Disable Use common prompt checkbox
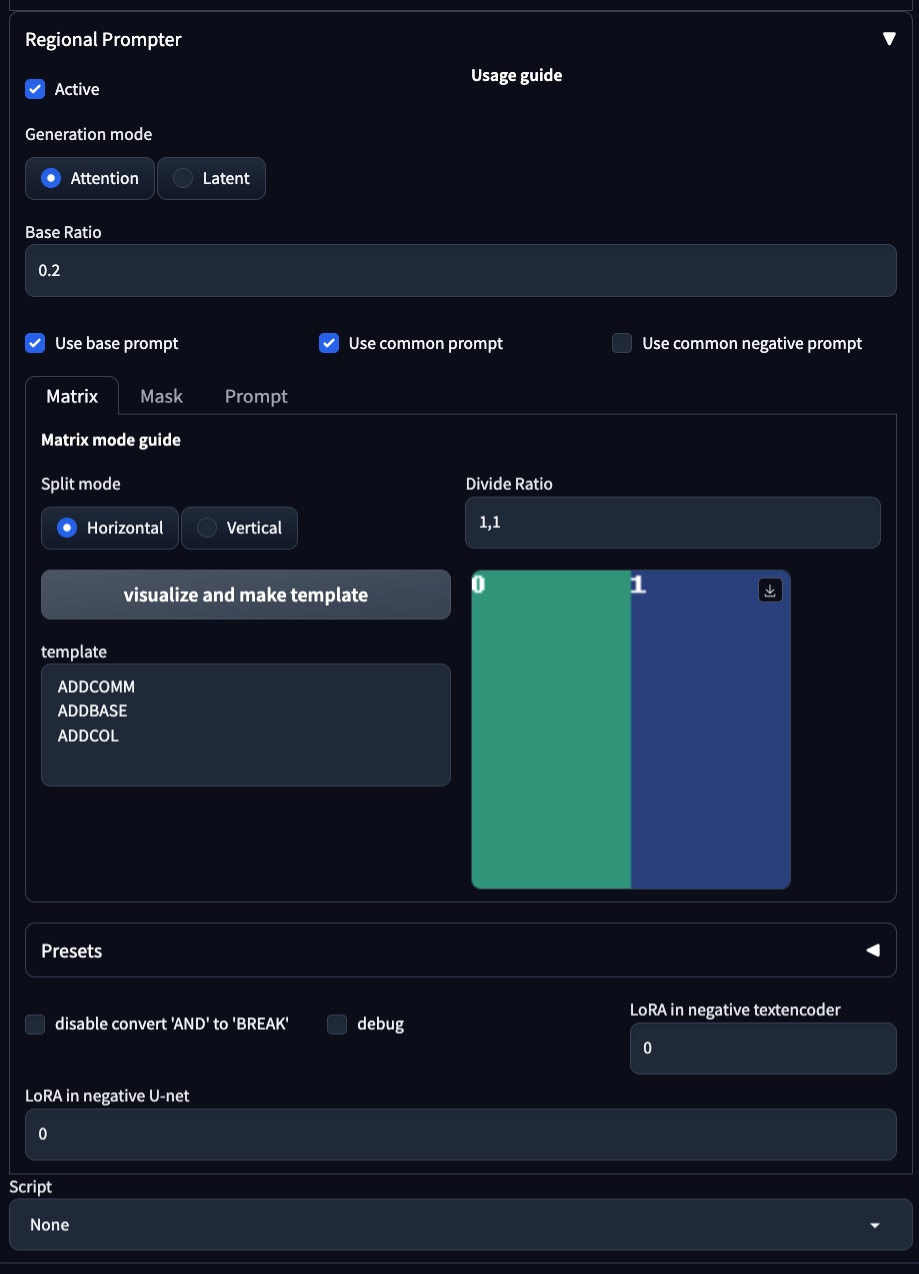Viewport: 919px width, 1274px height. coord(329,343)
